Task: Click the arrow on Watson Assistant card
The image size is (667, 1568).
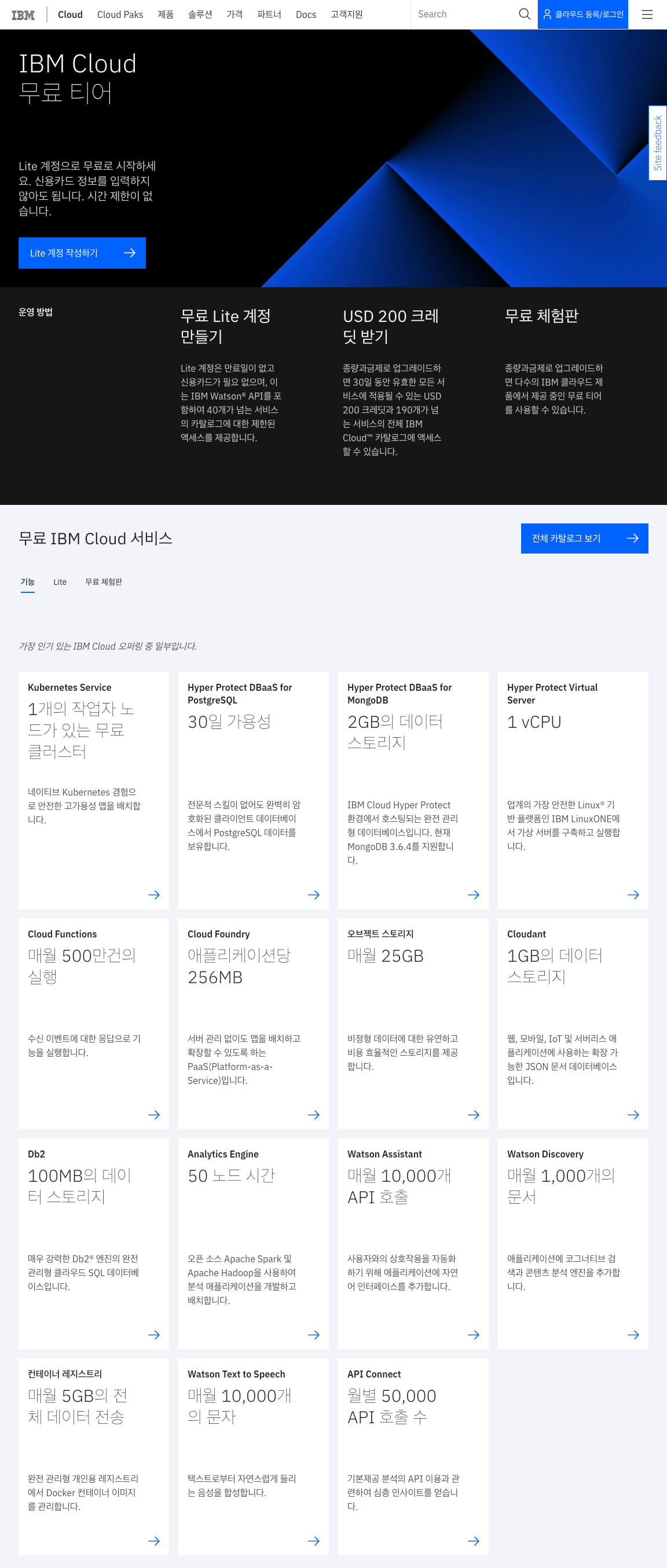Action: point(474,1335)
